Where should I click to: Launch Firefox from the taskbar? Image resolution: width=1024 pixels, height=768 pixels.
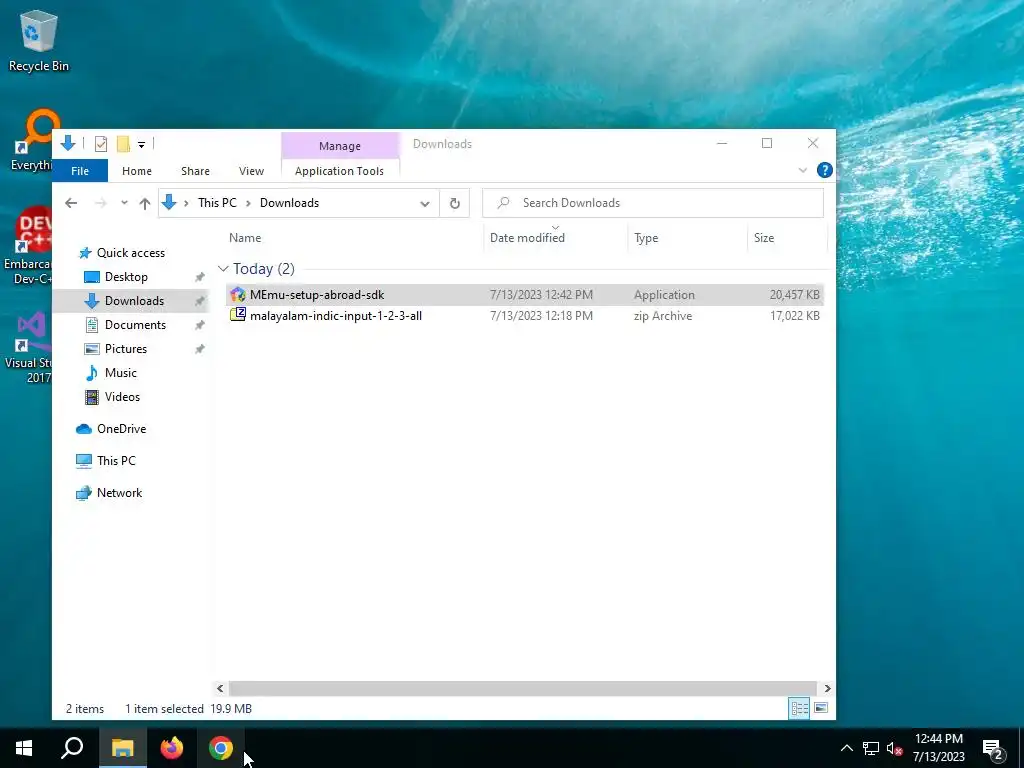pyautogui.click(x=172, y=748)
